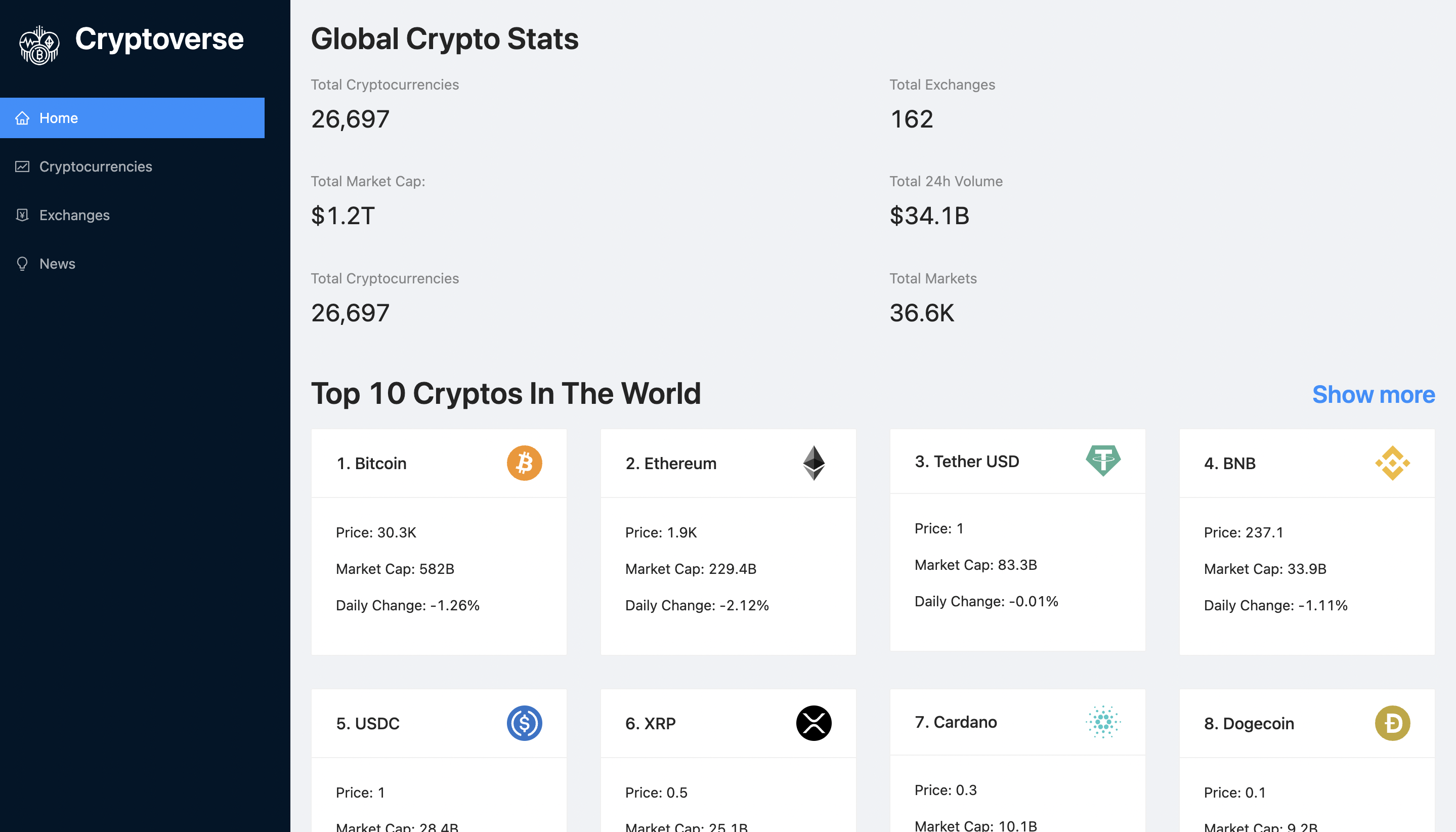Screen dimensions: 1456x832
Task: Click the Cryptoverse title link
Action: coord(159,39)
